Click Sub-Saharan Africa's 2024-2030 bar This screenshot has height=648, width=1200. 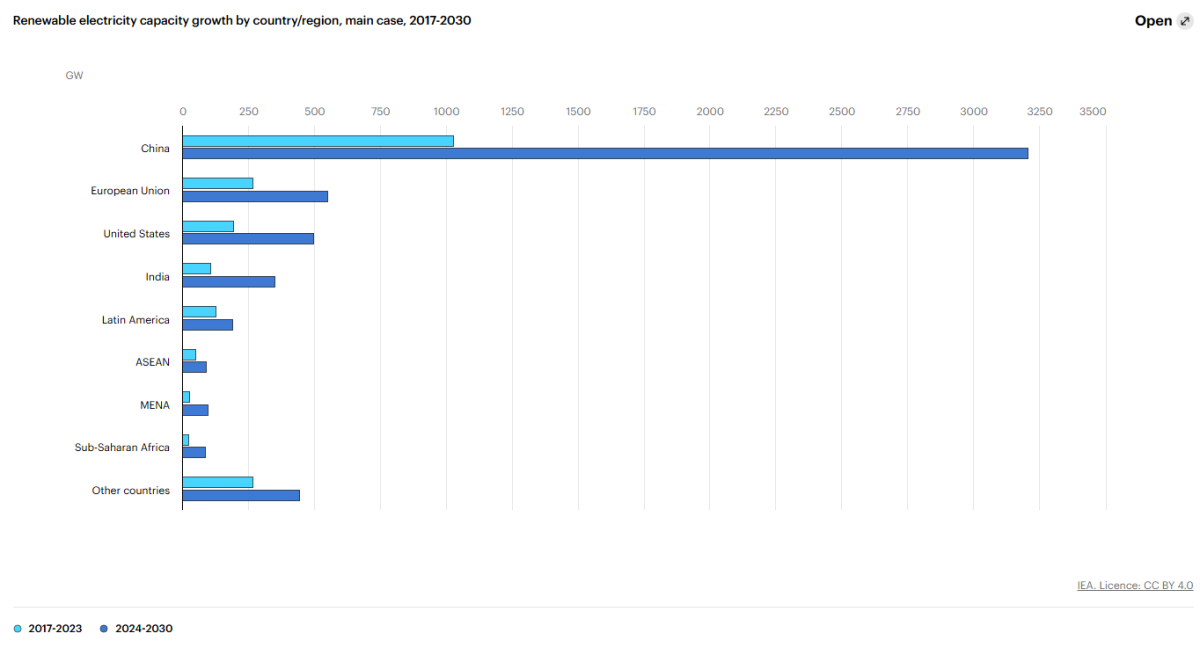pyautogui.click(x=194, y=452)
